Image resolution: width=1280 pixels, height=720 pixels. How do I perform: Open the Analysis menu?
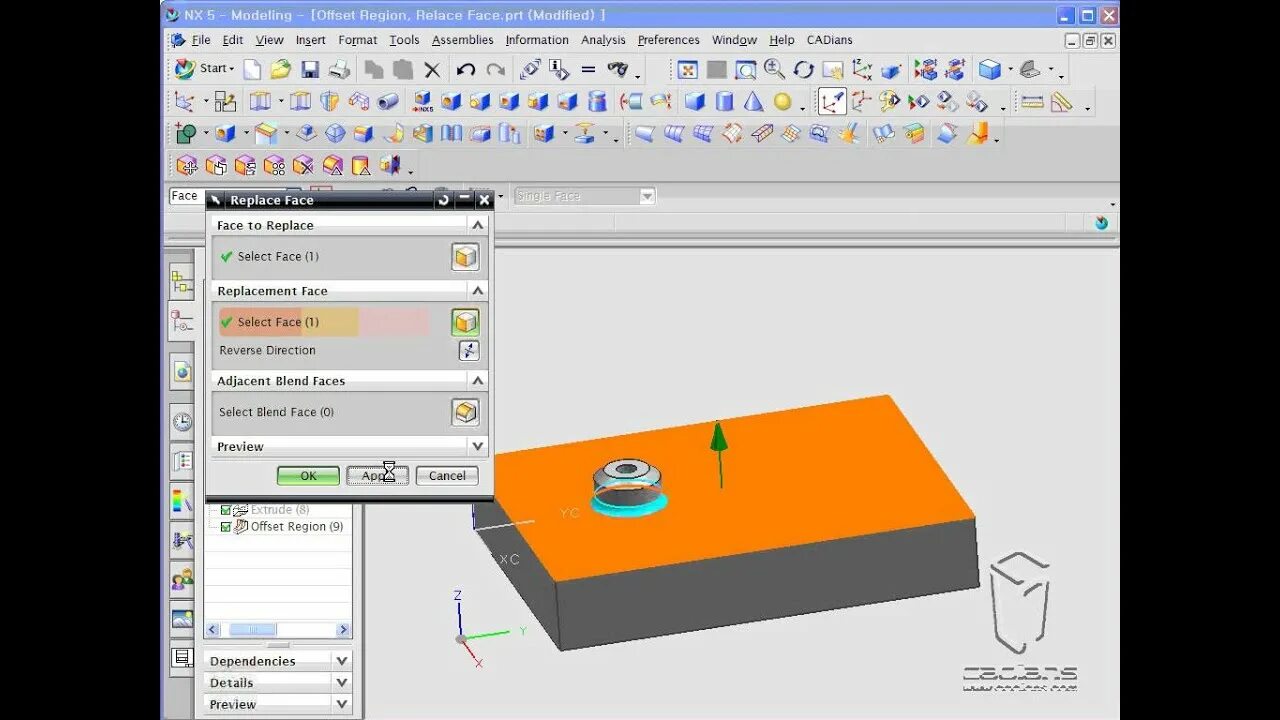[603, 40]
